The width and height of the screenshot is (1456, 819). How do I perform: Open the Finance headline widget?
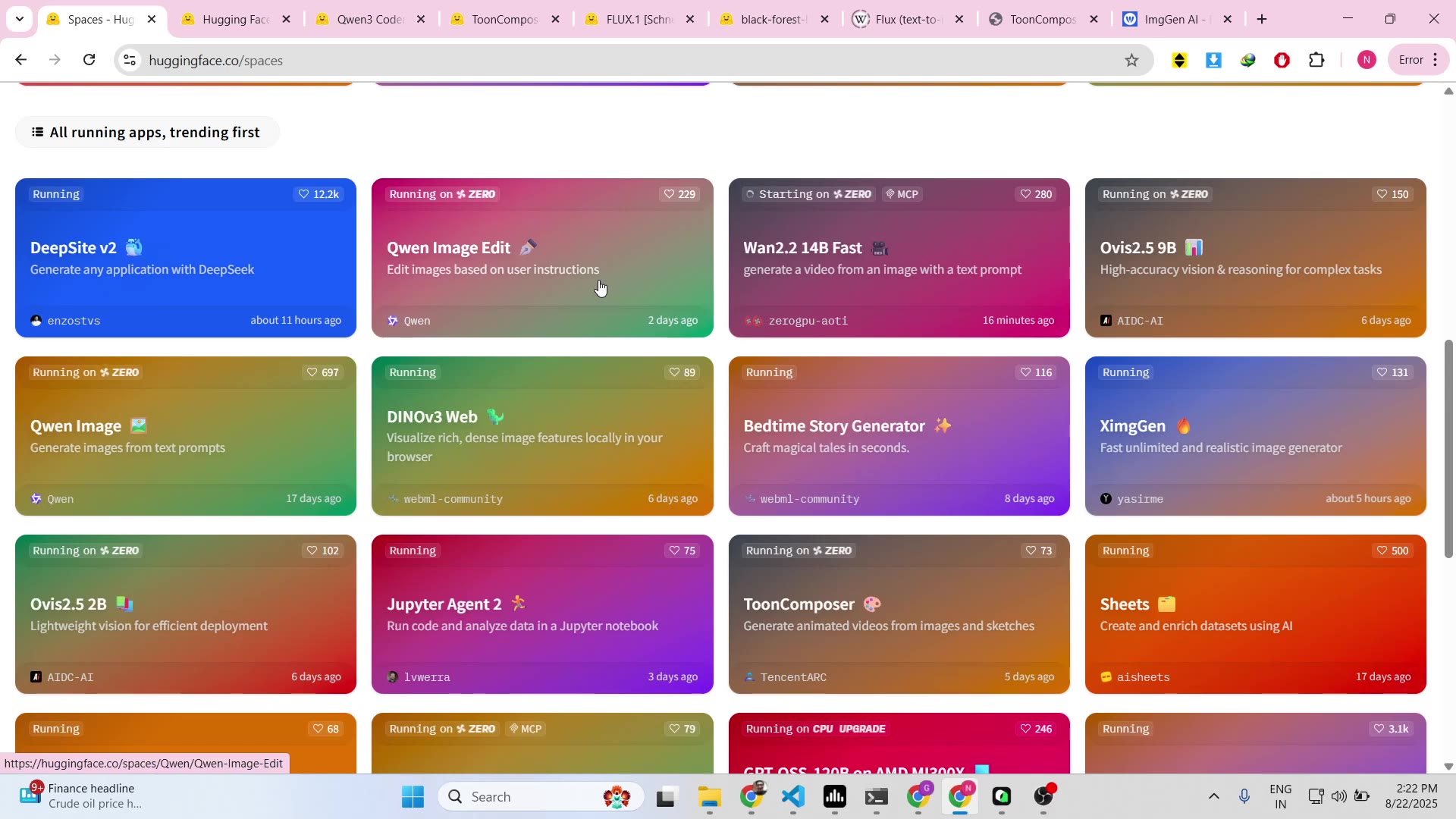(81, 796)
